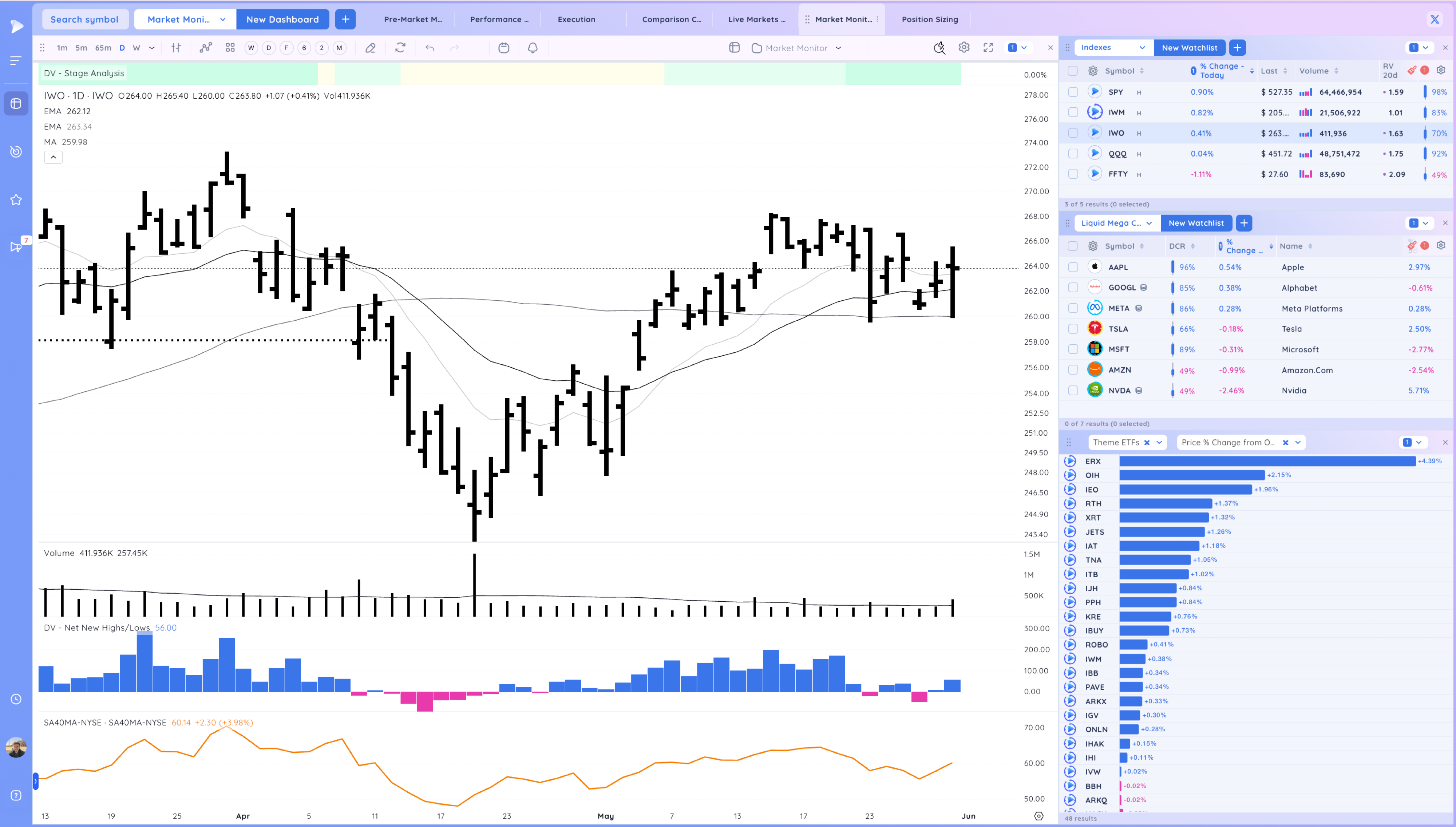Image resolution: width=1456 pixels, height=827 pixels.
Task: Switch to Execution tab
Action: pos(576,19)
